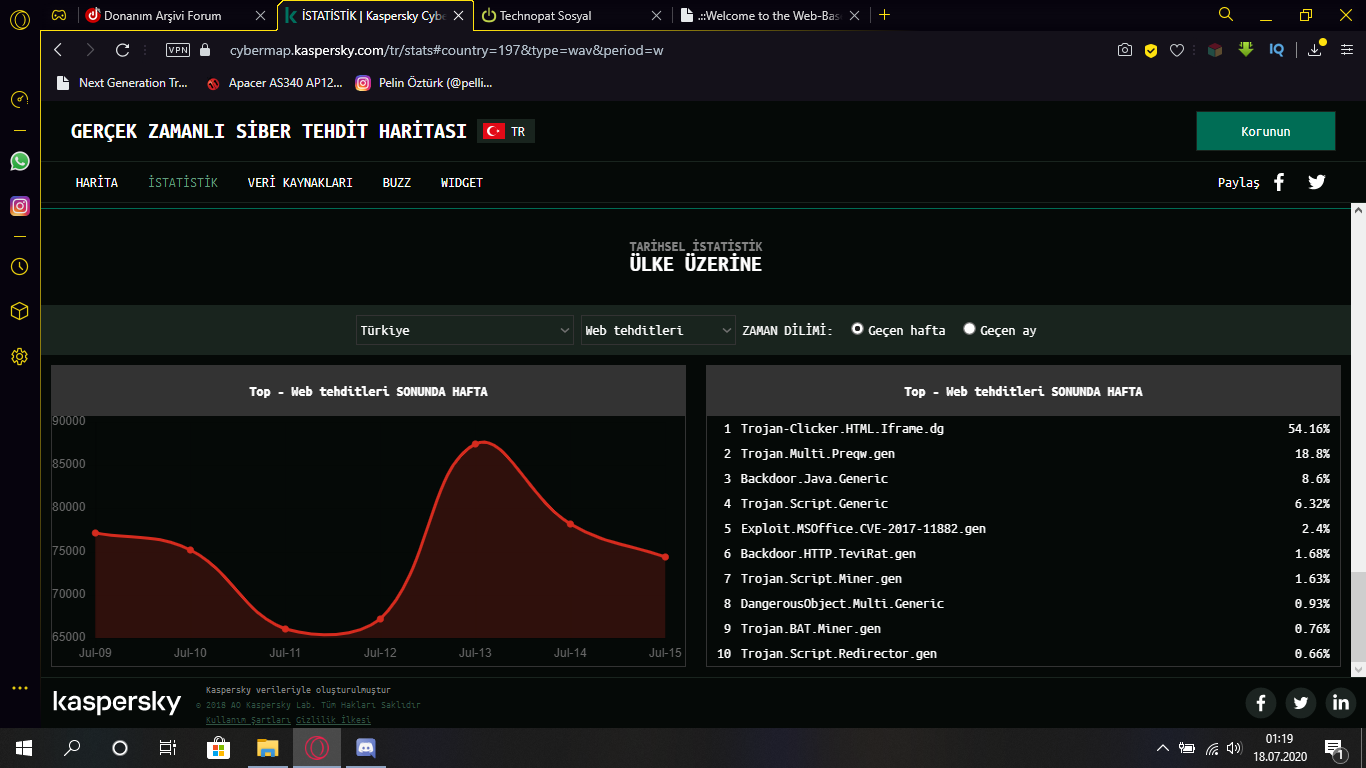Viewport: 1366px width, 768px height.
Task: Open the Opera GX main menu logo
Action: point(19,21)
